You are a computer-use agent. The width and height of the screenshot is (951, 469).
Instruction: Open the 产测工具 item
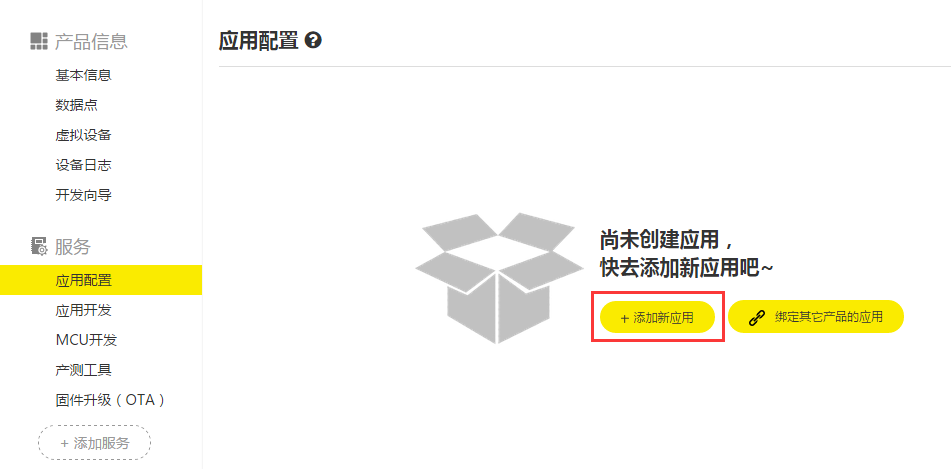(84, 369)
